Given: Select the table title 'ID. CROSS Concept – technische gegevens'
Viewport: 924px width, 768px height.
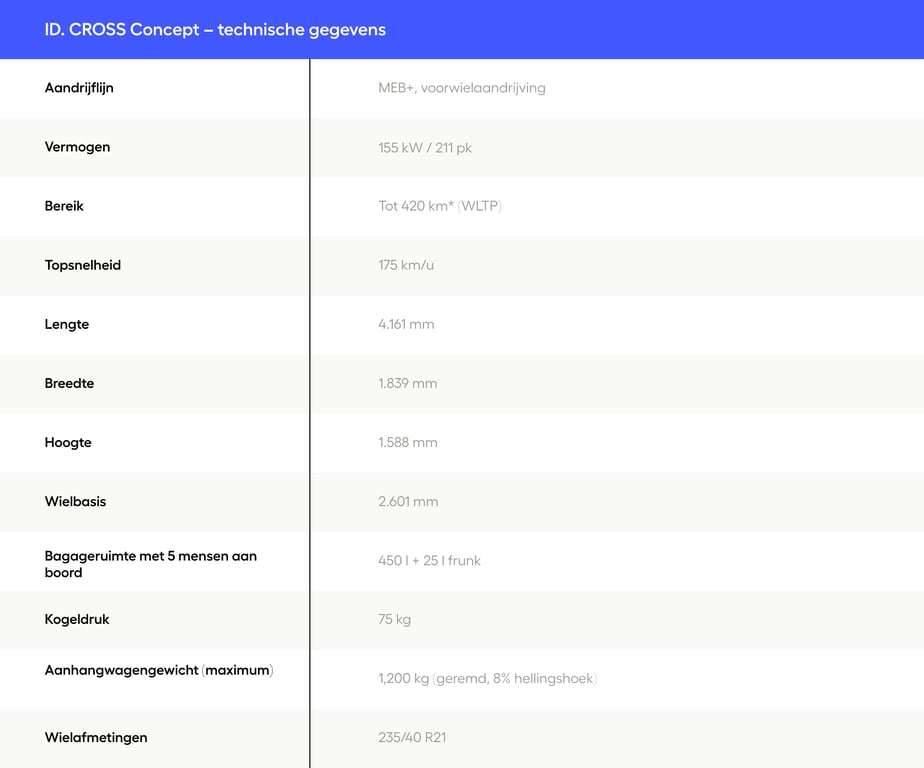Looking at the screenshot, I should click(215, 29).
